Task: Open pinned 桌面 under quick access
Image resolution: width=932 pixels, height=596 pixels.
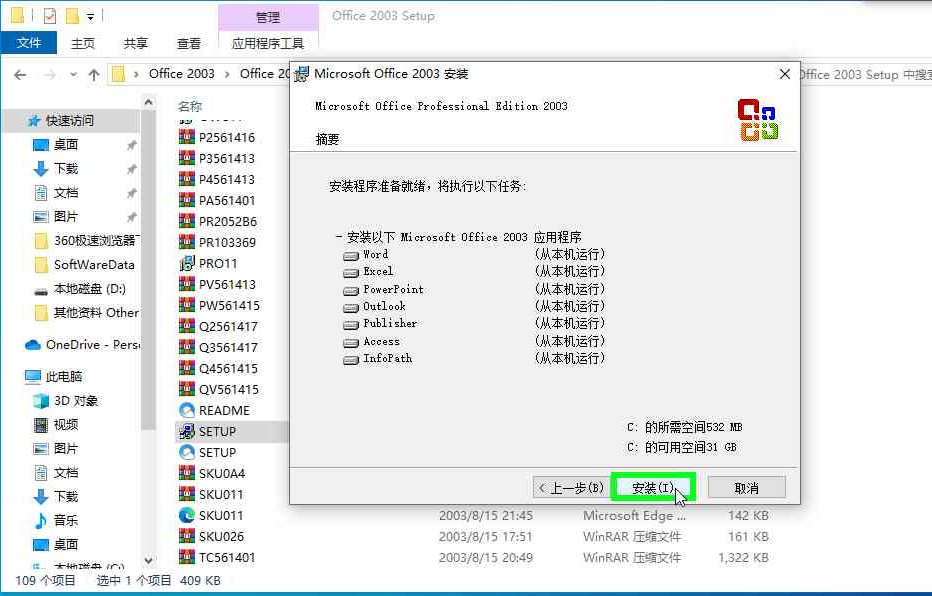Action: [x=66, y=144]
